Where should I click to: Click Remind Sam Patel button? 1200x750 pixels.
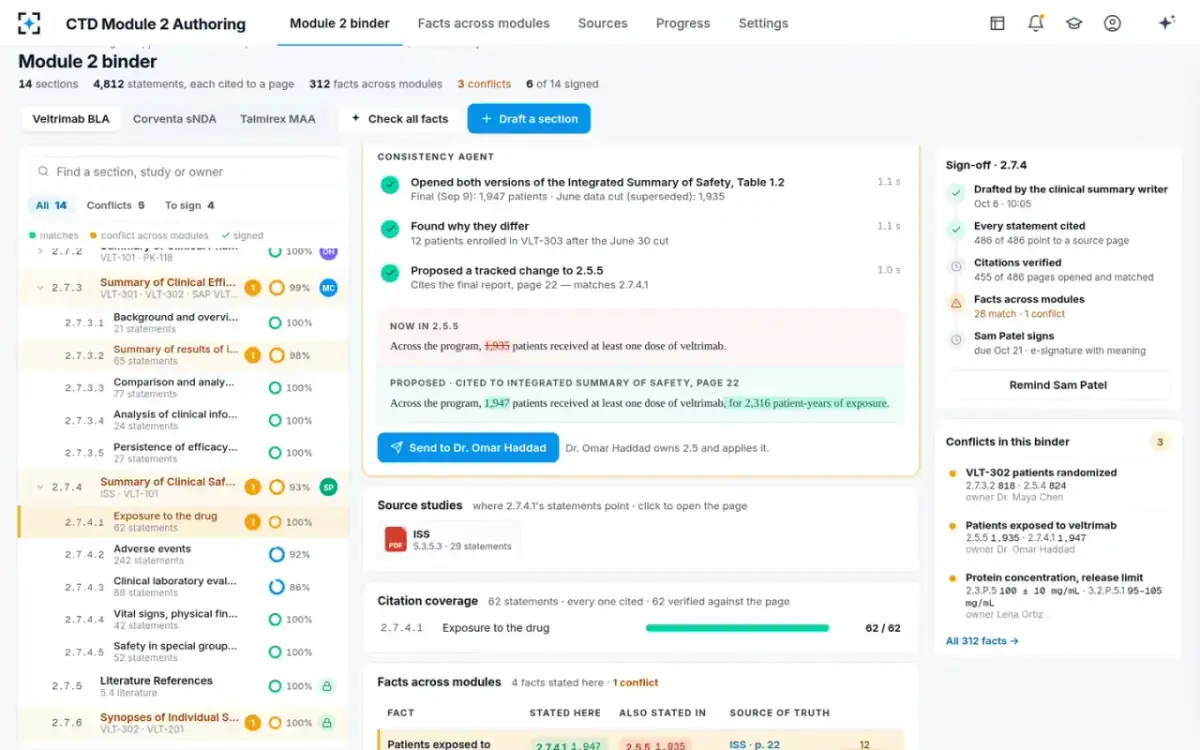click(x=1058, y=385)
